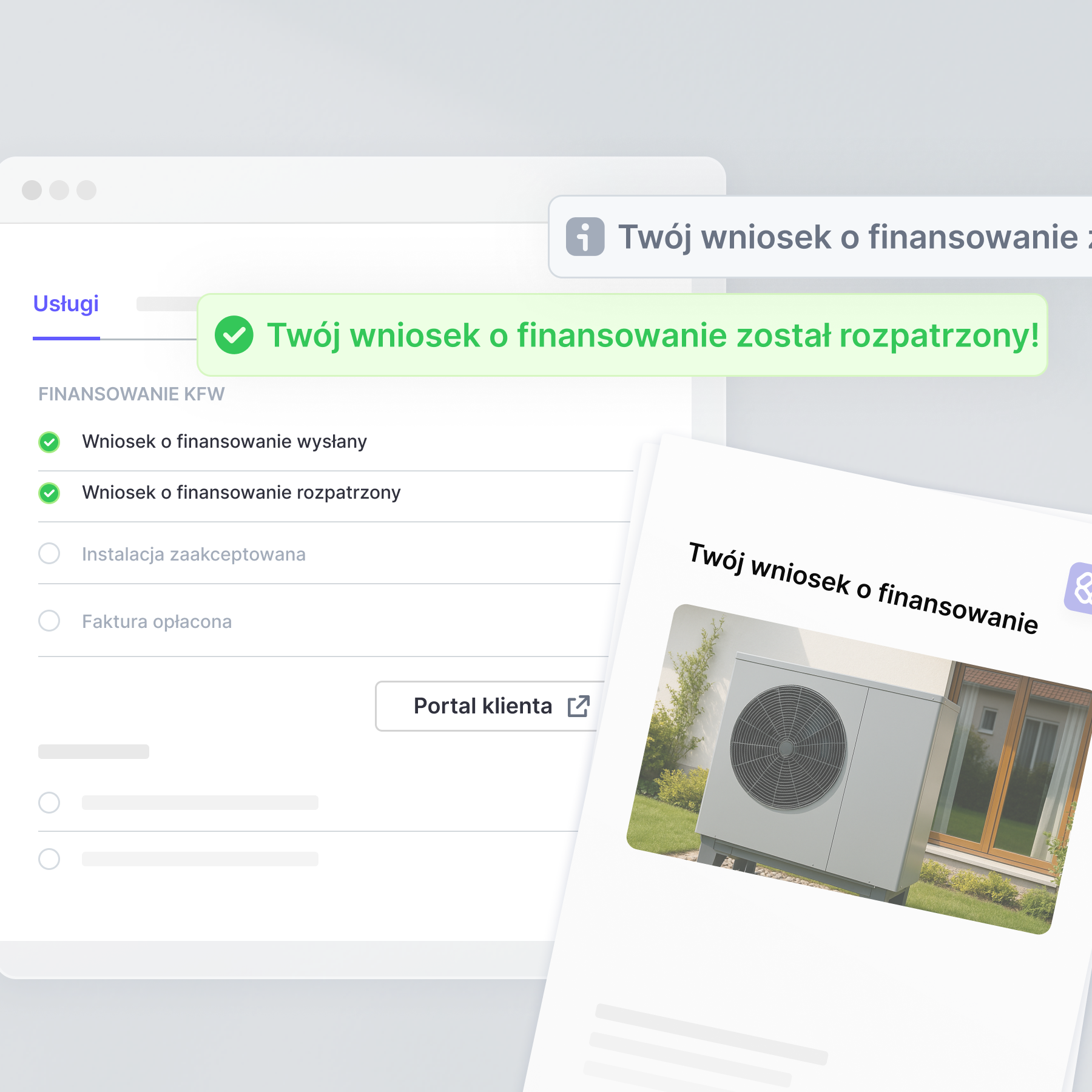Select the text Instalacja zaakceptowana

tap(194, 554)
